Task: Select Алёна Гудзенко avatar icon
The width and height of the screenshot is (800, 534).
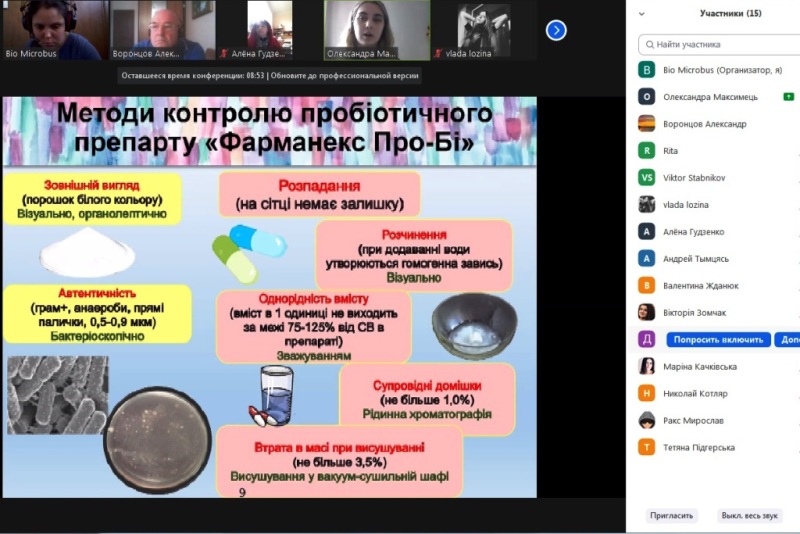Action: point(646,232)
